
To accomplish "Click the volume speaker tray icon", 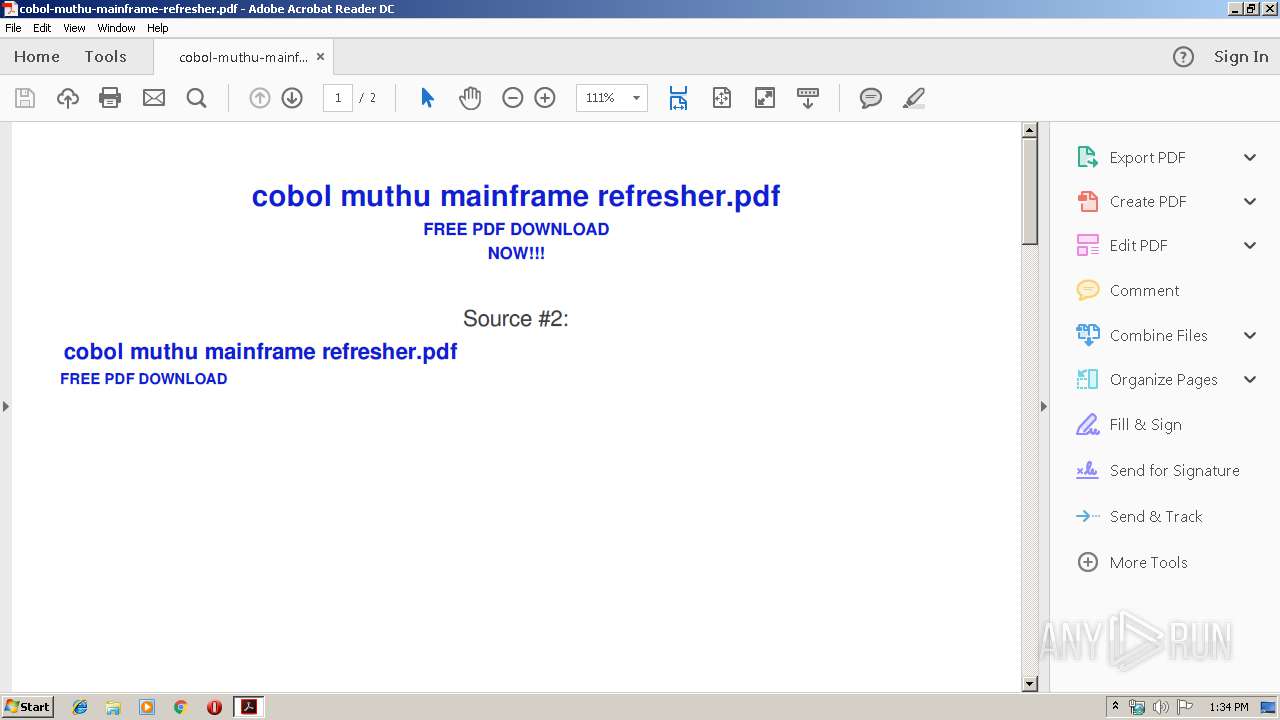I will [x=1161, y=707].
